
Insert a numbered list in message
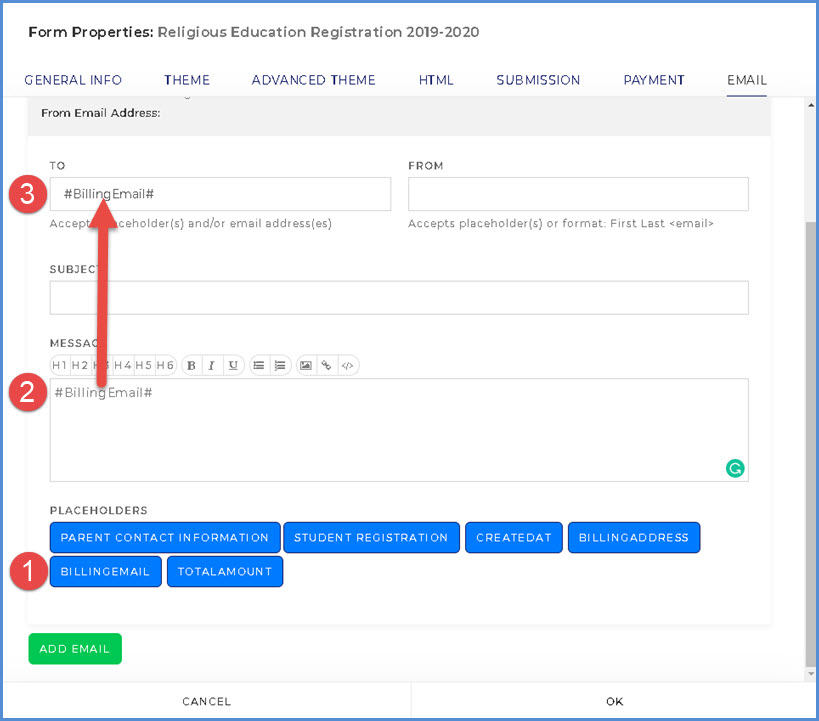pos(280,366)
